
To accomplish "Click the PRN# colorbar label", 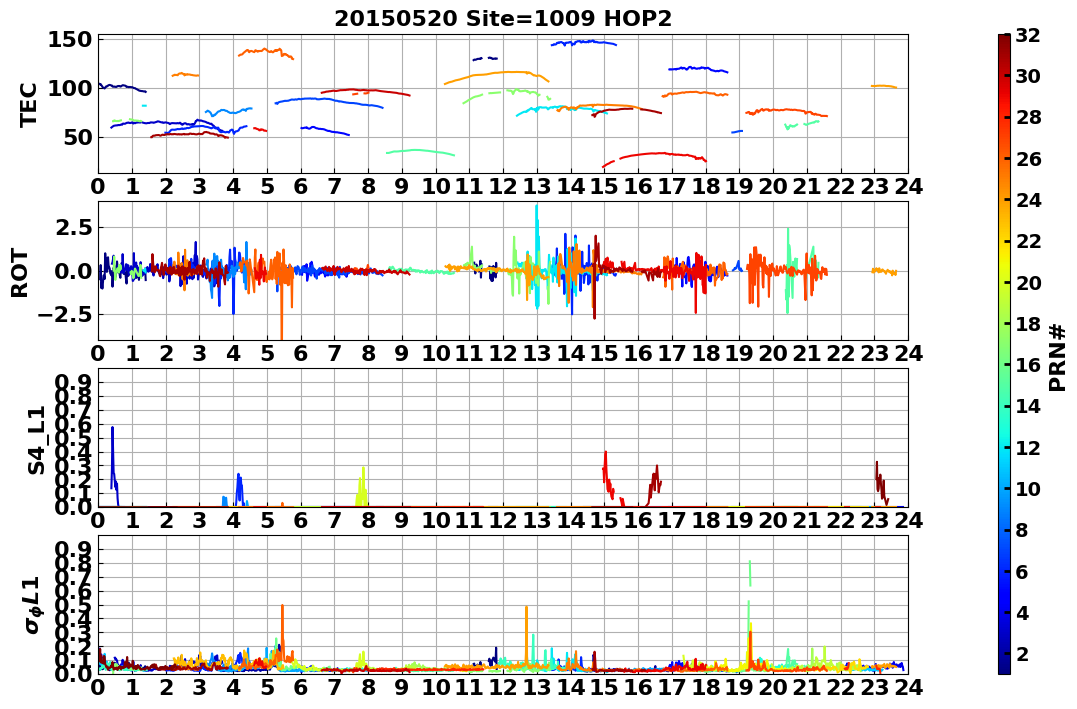I will tap(1057, 357).
